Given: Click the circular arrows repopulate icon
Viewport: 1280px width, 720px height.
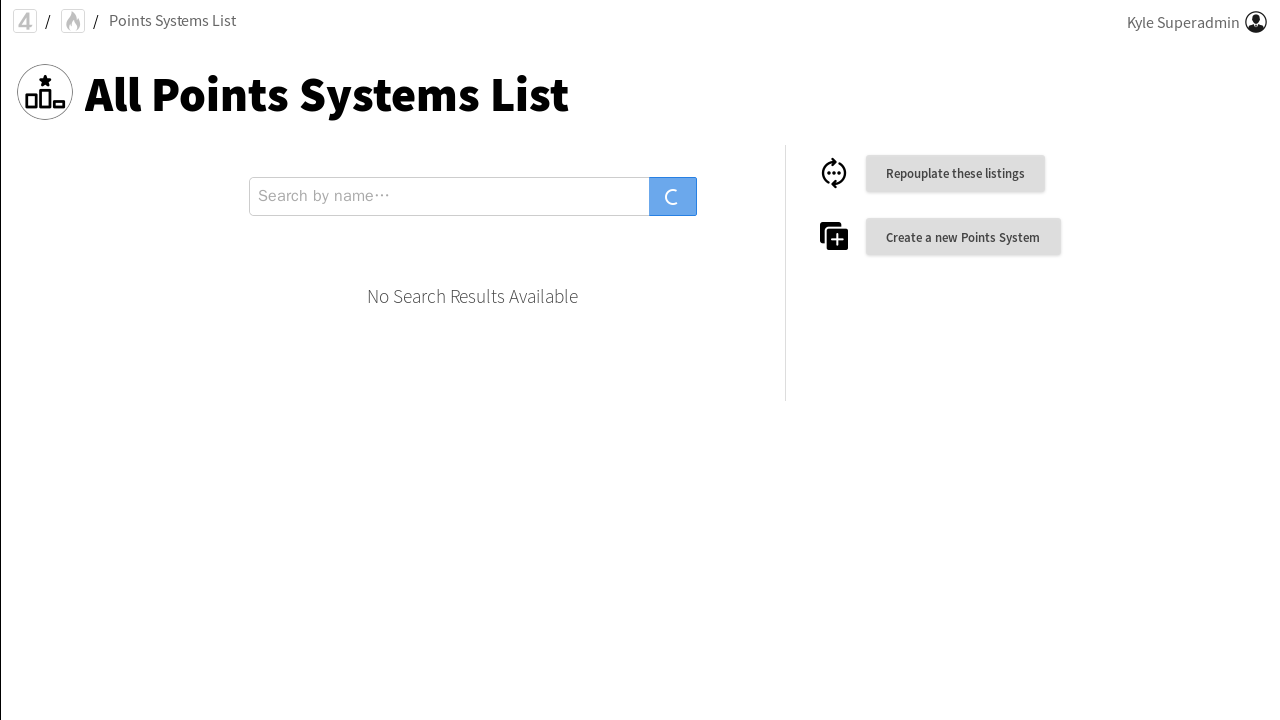Looking at the screenshot, I should click(x=834, y=173).
